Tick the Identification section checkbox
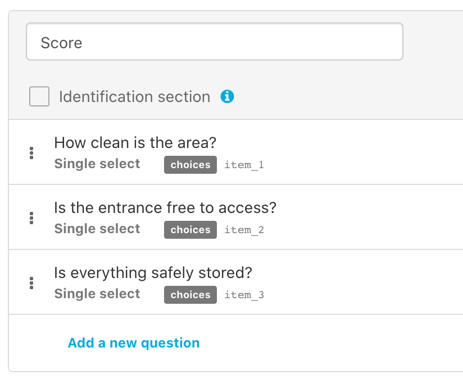 (39, 96)
